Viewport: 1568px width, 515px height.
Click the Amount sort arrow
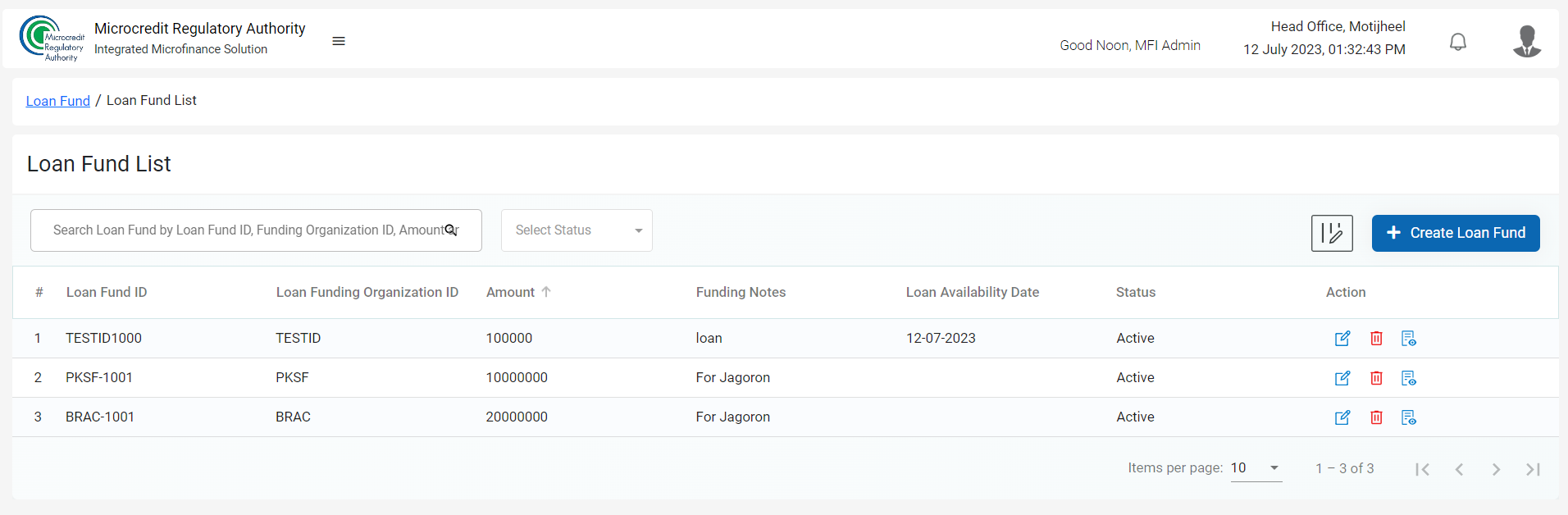tap(546, 292)
